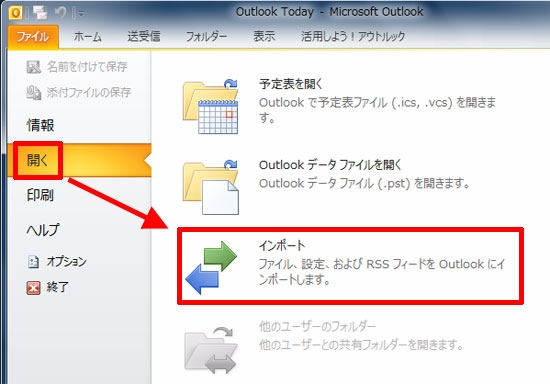Screen dimensions: 550x384
Task: Open the ファイル tab
Action: coord(33,36)
